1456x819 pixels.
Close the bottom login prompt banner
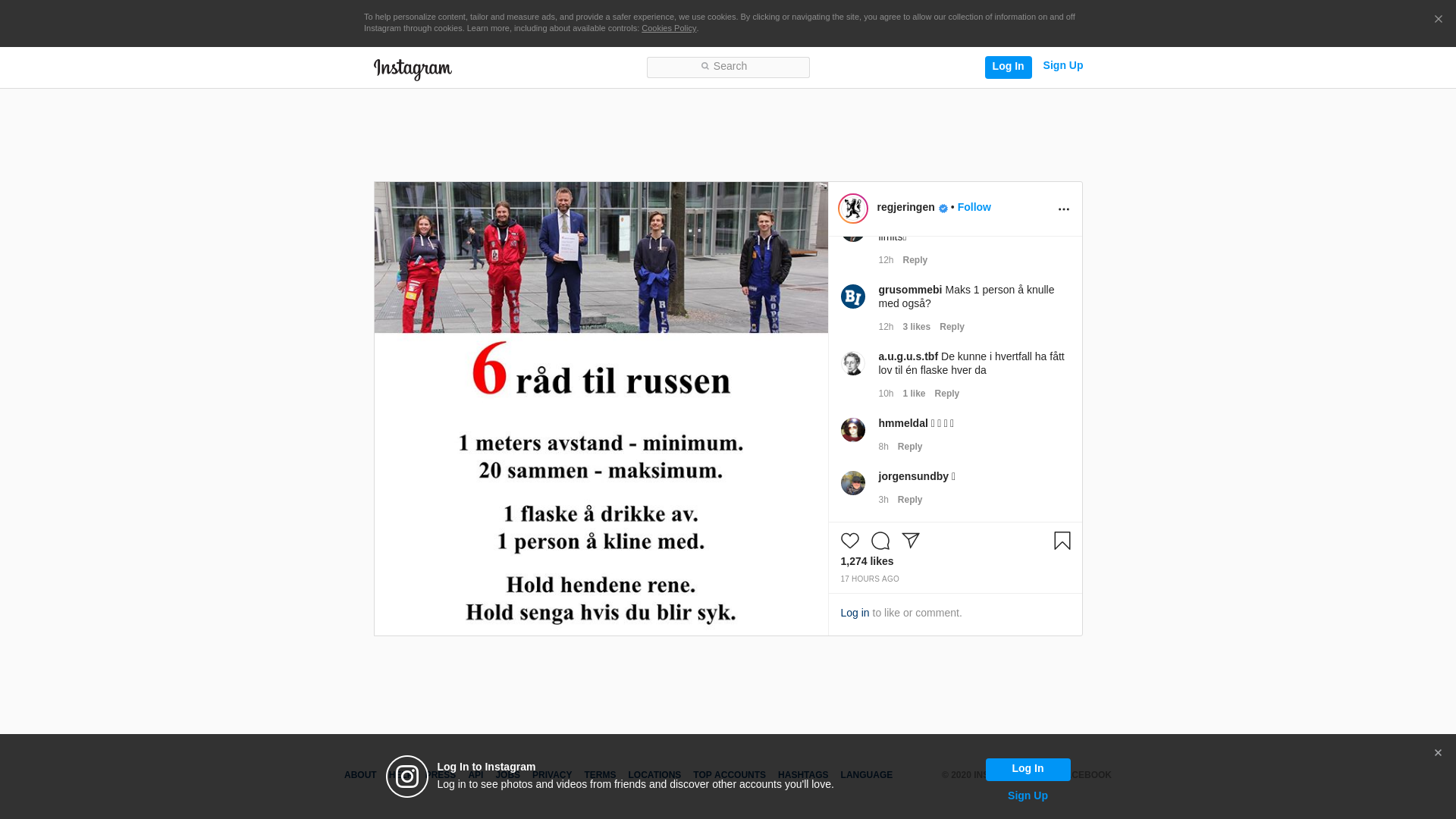click(1438, 753)
